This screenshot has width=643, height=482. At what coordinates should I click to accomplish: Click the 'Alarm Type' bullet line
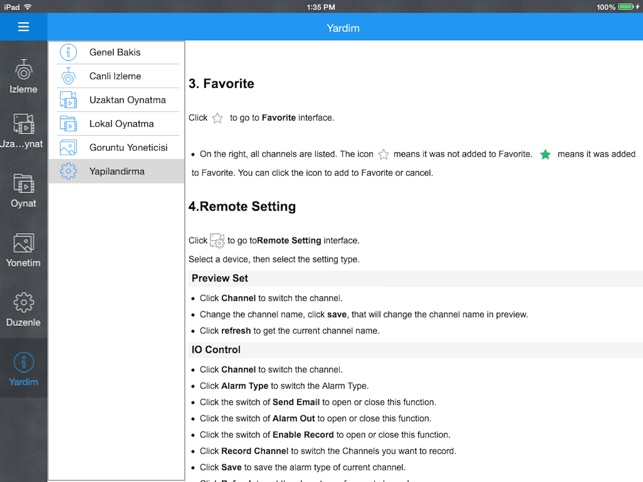pos(284,386)
